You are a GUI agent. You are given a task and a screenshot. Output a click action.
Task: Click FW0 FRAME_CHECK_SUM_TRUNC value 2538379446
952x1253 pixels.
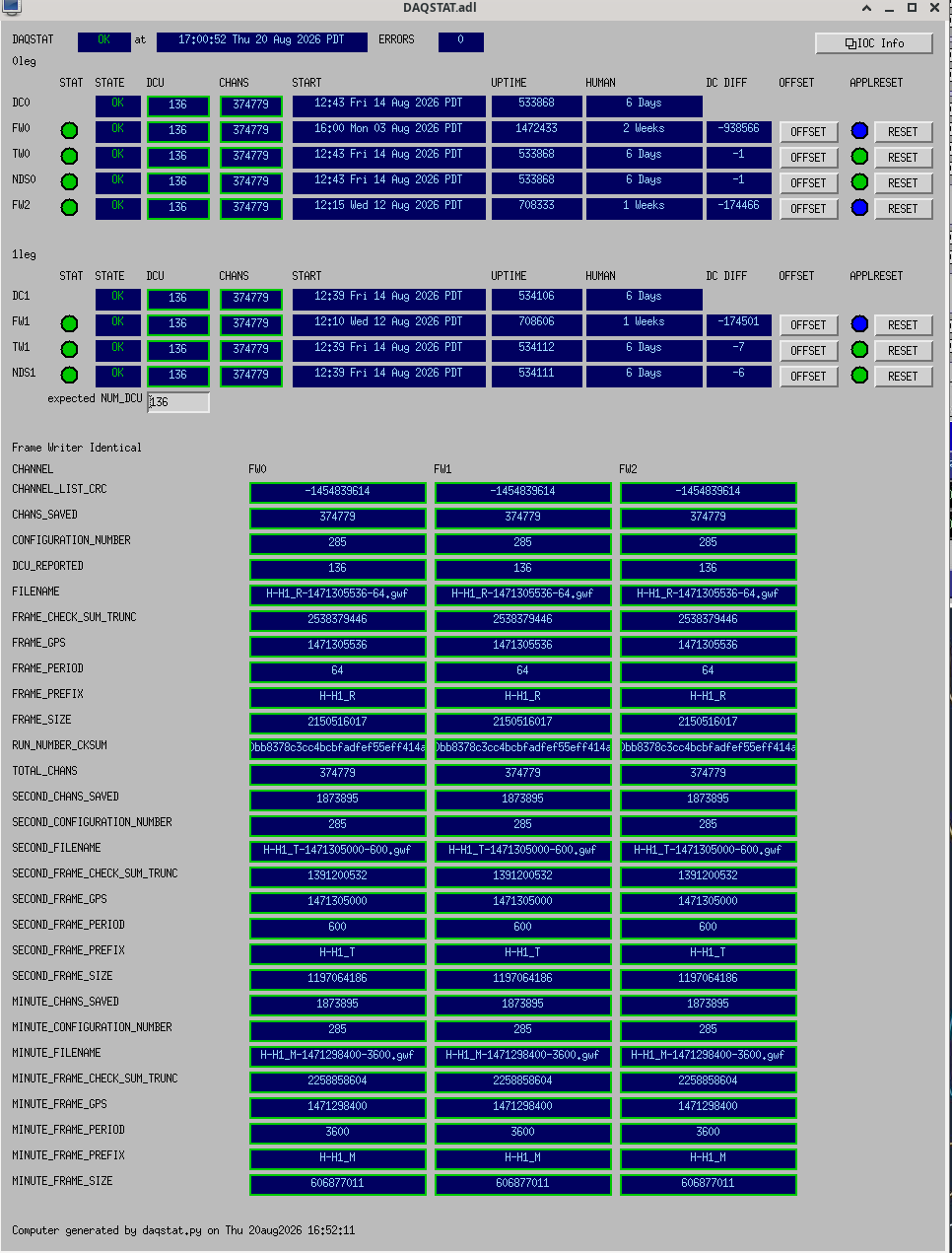tap(337, 619)
